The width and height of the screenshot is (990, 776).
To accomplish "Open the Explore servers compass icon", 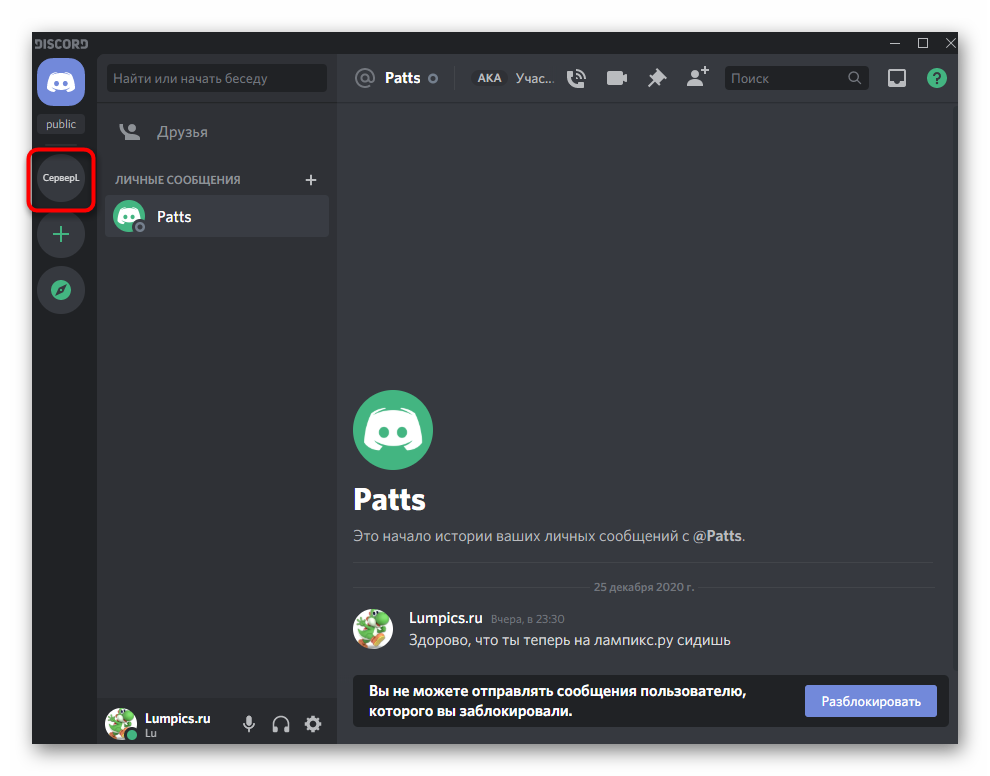I will click(61, 290).
